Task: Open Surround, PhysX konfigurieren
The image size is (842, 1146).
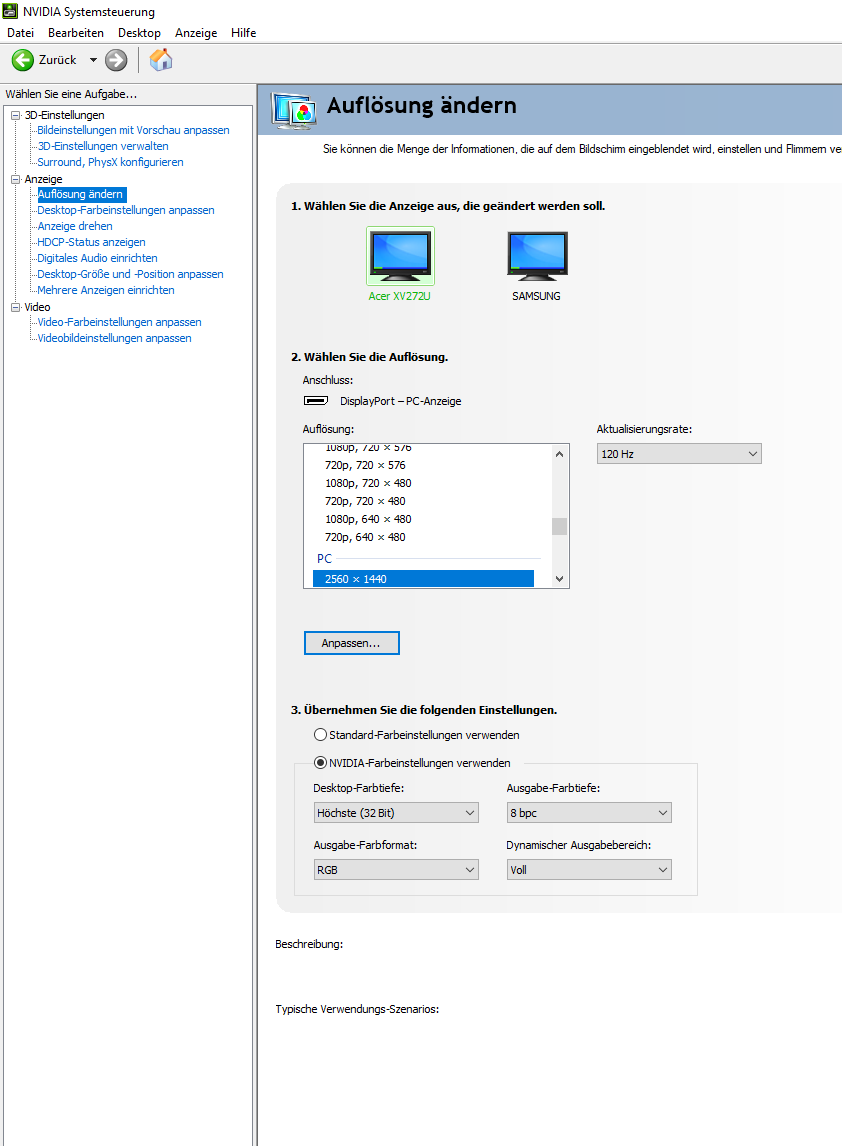Action: click(x=110, y=162)
